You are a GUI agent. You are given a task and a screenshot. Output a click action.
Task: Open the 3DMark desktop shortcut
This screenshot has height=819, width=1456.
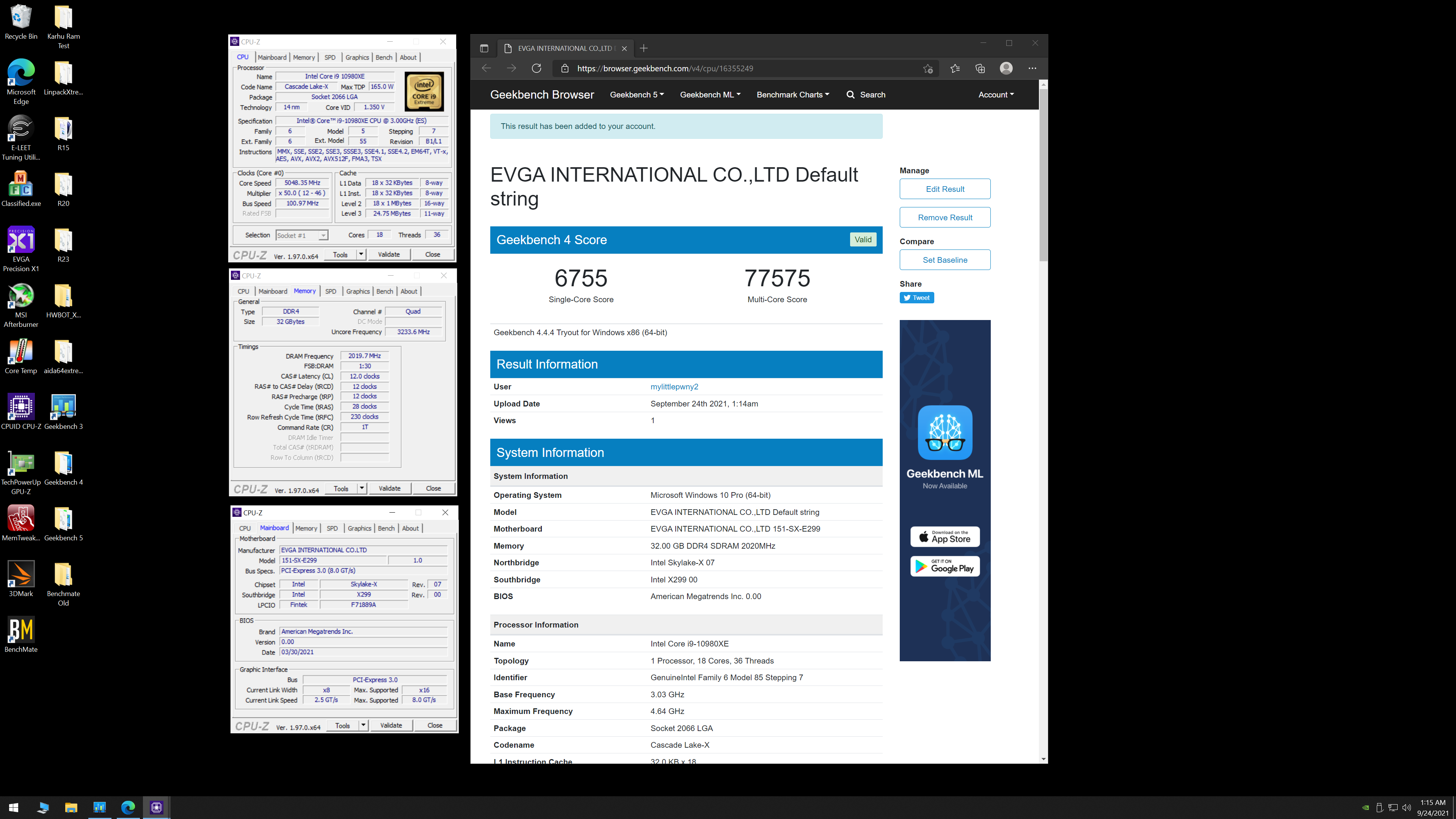(21, 579)
